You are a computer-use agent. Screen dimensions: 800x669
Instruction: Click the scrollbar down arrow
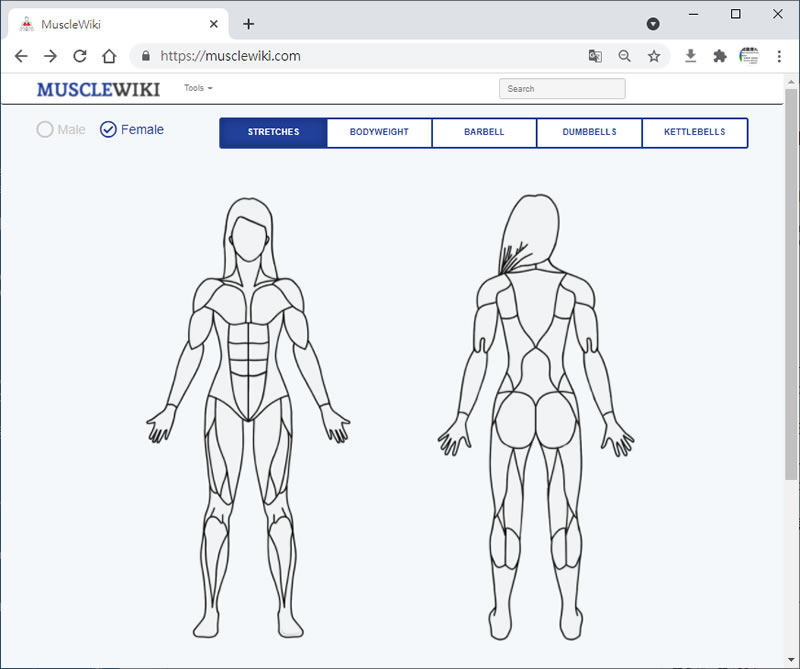[791, 660]
